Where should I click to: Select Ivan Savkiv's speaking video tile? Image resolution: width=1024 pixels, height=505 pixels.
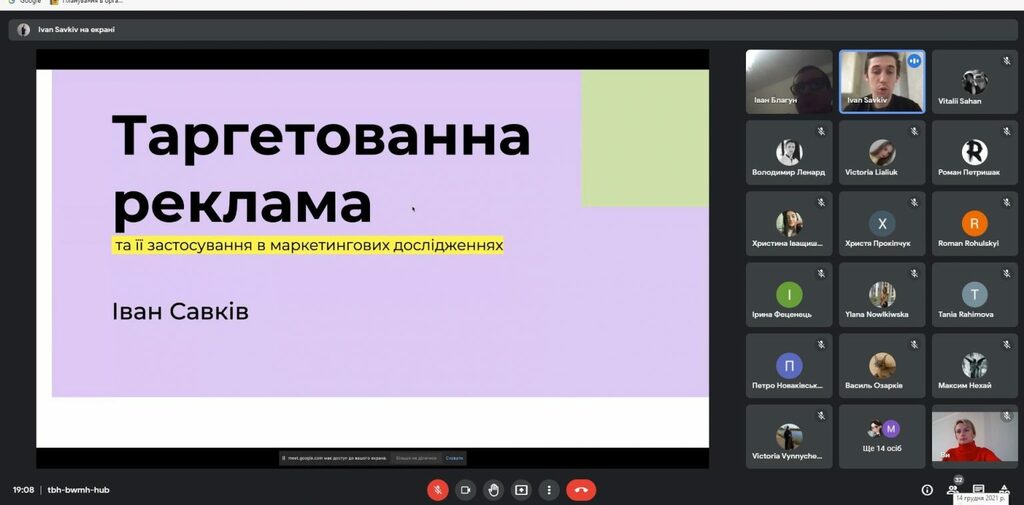pyautogui.click(x=882, y=82)
